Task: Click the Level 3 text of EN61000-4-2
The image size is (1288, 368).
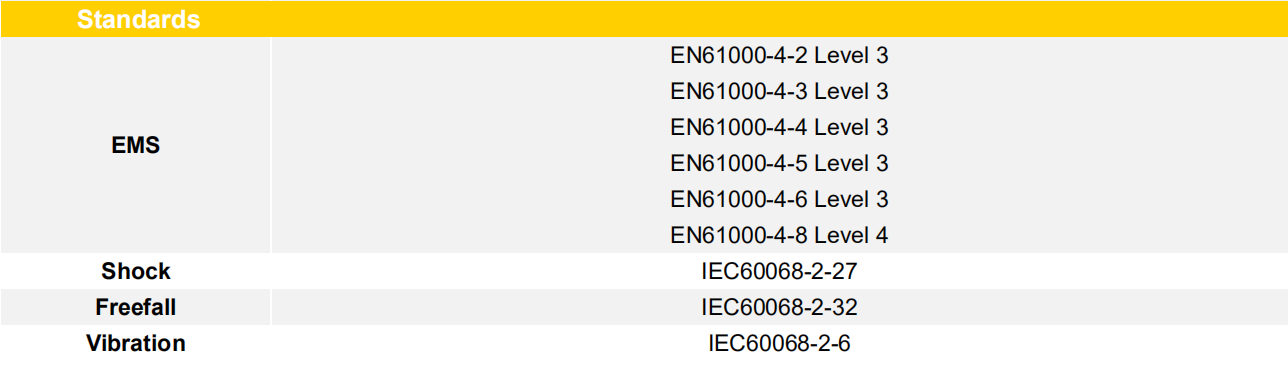Action: click(x=851, y=55)
